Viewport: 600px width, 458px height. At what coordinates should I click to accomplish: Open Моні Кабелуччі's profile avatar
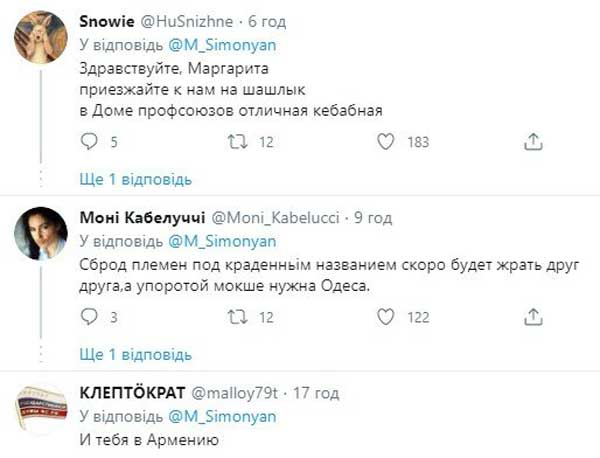40,234
